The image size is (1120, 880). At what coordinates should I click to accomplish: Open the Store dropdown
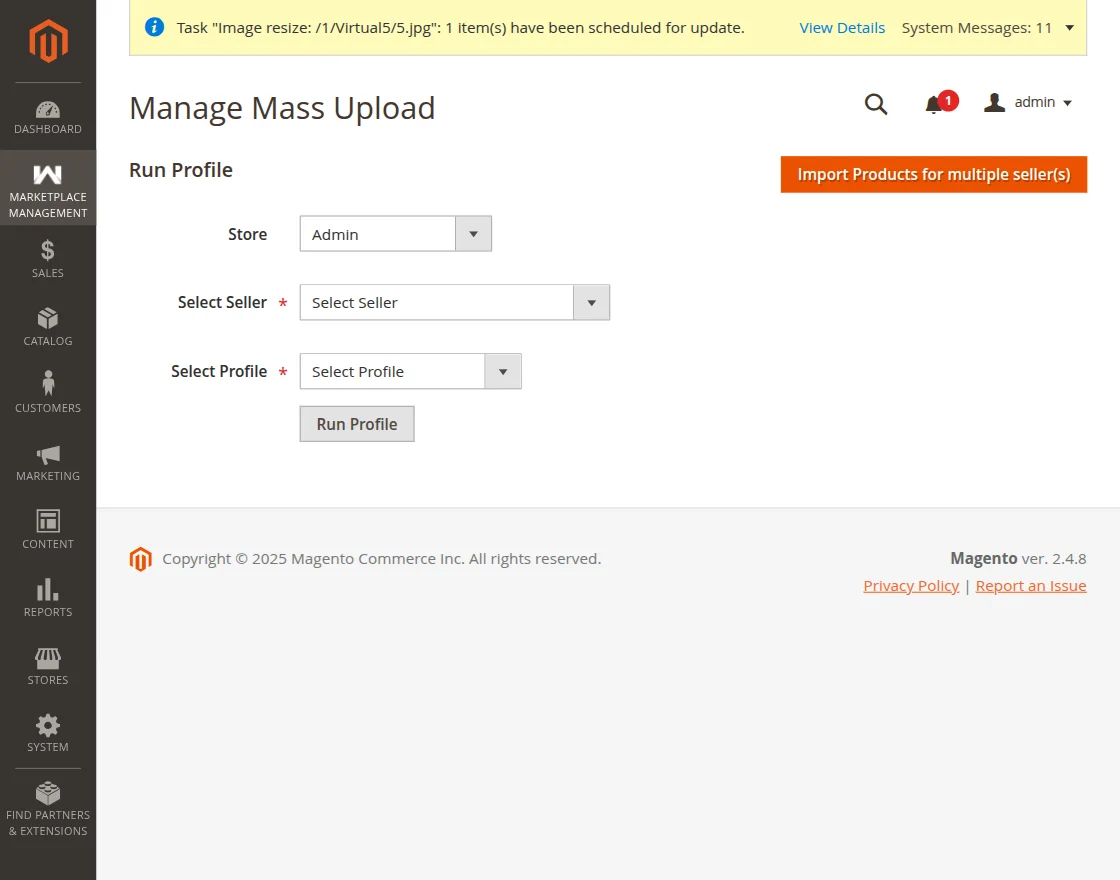pyautogui.click(x=396, y=234)
